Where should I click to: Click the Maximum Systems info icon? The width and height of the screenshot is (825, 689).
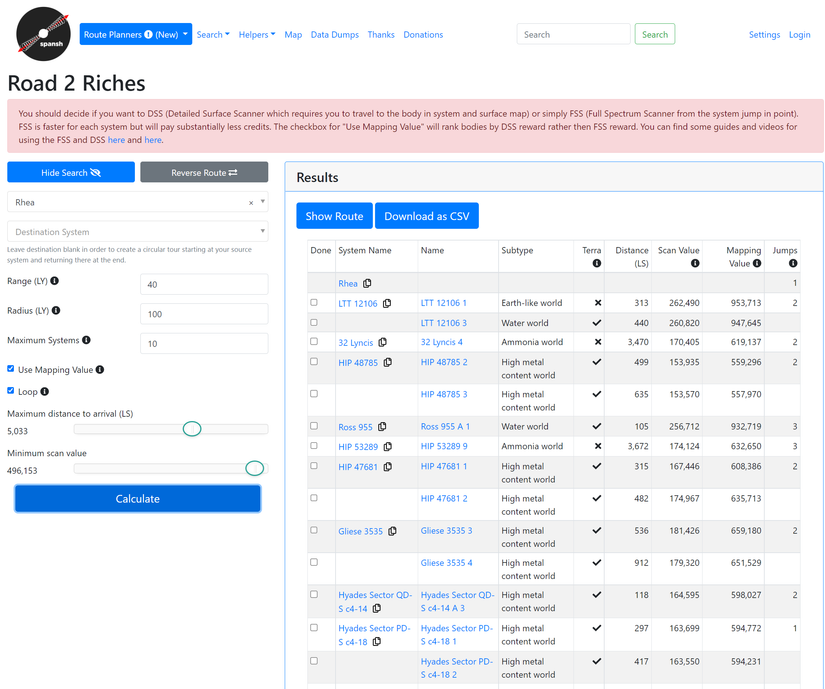tap(87, 340)
